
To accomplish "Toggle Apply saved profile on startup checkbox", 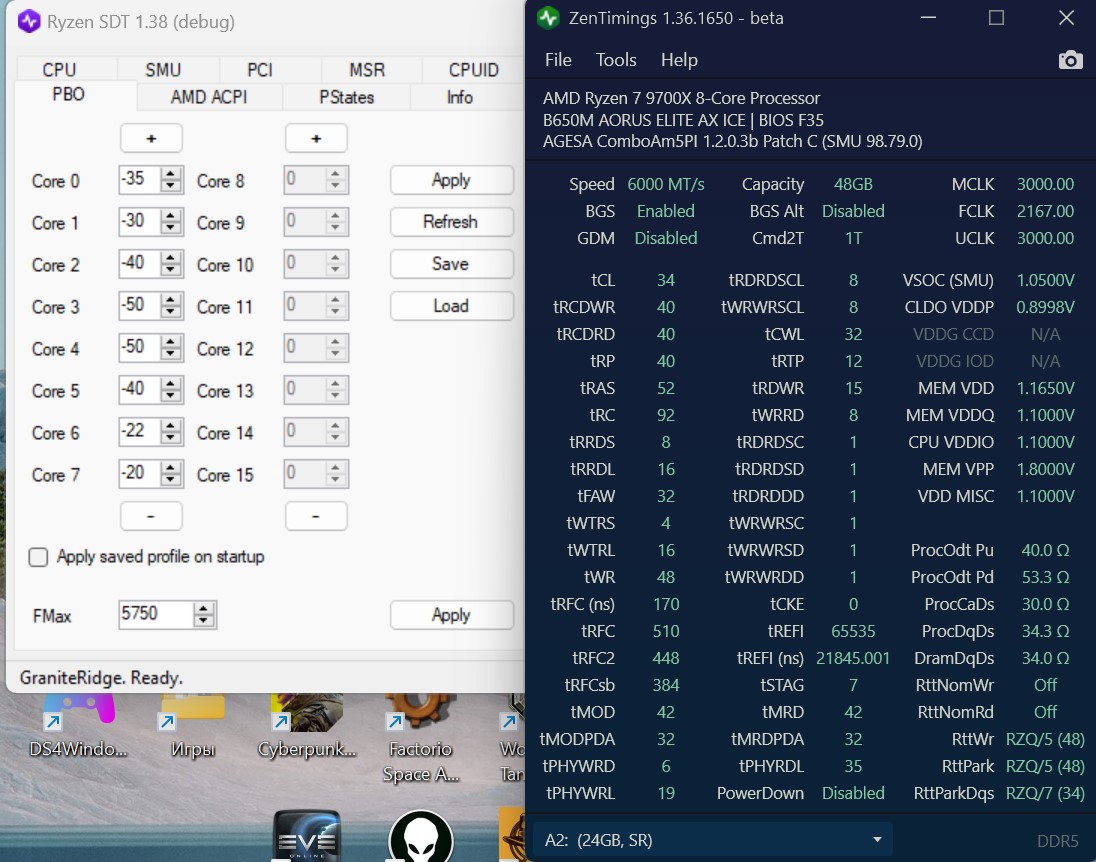I will (38, 557).
